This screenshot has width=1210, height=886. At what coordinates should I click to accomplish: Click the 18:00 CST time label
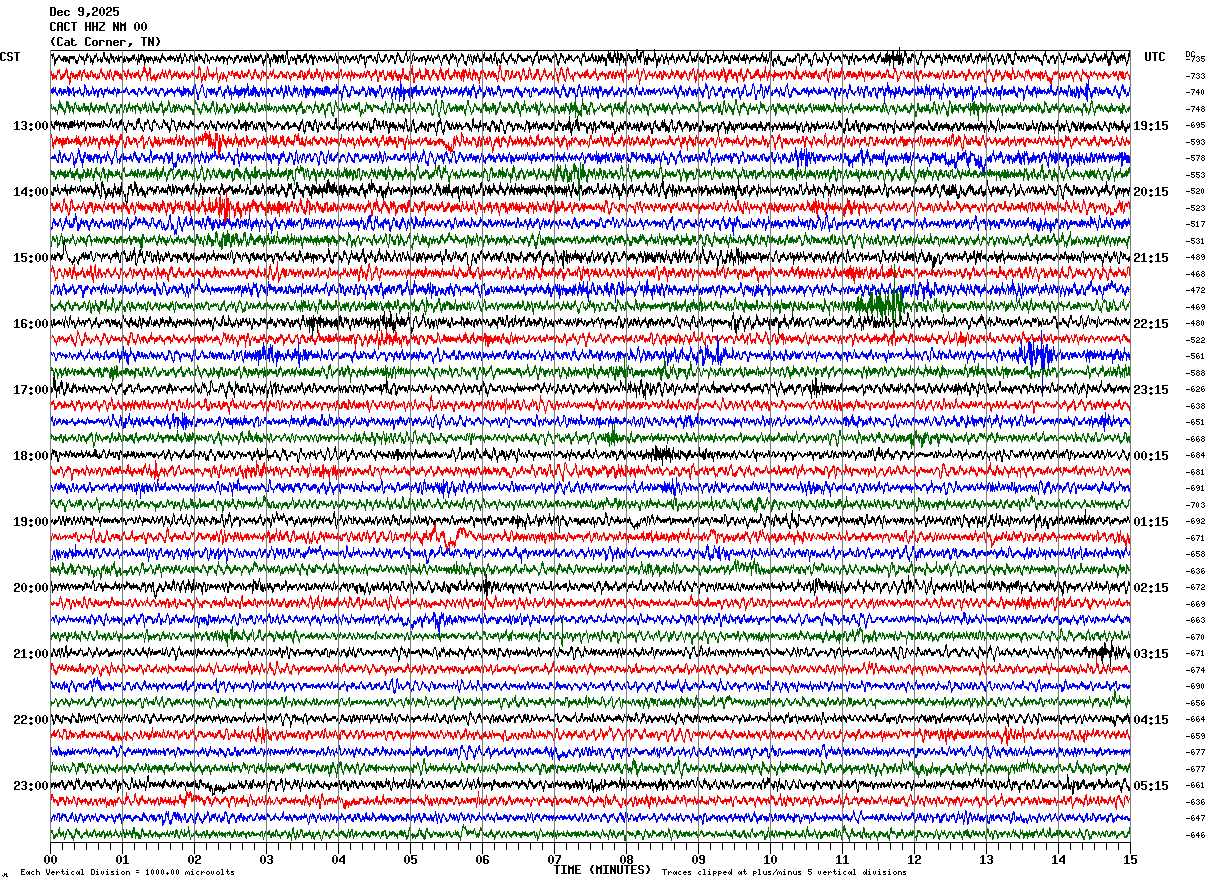(31, 456)
